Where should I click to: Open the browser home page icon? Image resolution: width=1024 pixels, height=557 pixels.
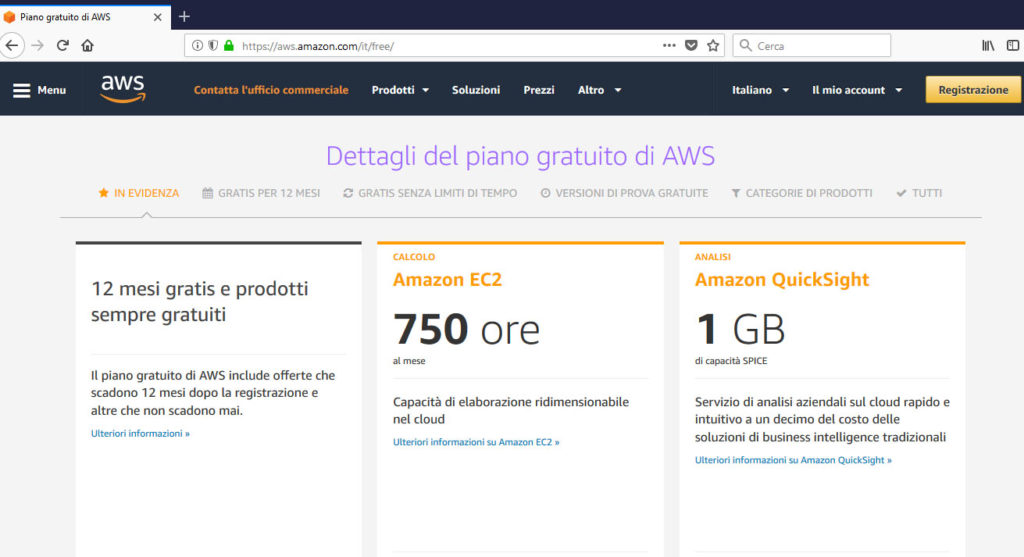click(x=88, y=46)
